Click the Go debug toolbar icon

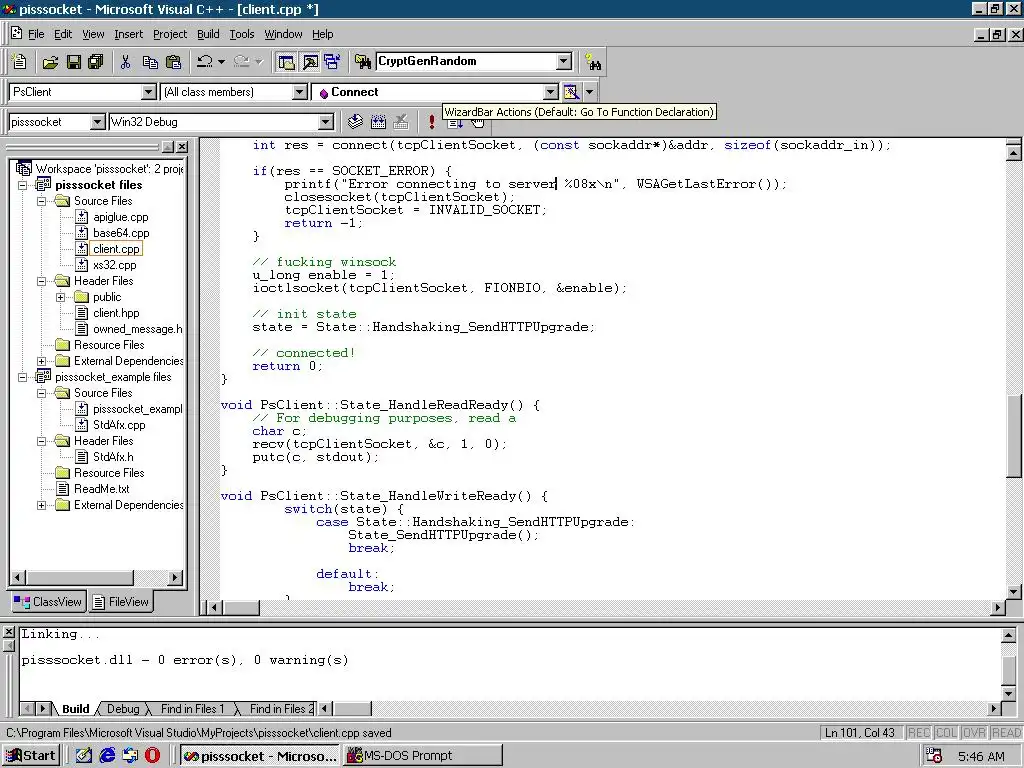[455, 123]
